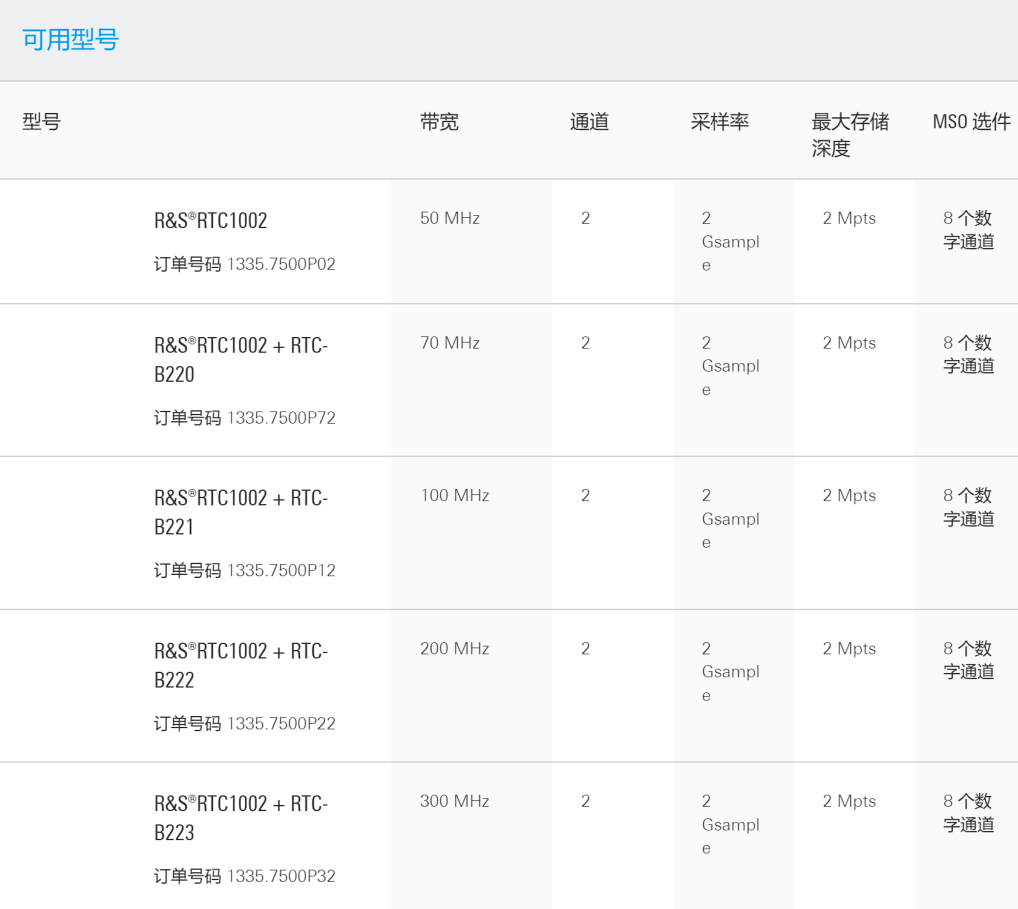Select 8 个数字通道 in the 300 MHz row
1018x909 pixels.
click(969, 813)
